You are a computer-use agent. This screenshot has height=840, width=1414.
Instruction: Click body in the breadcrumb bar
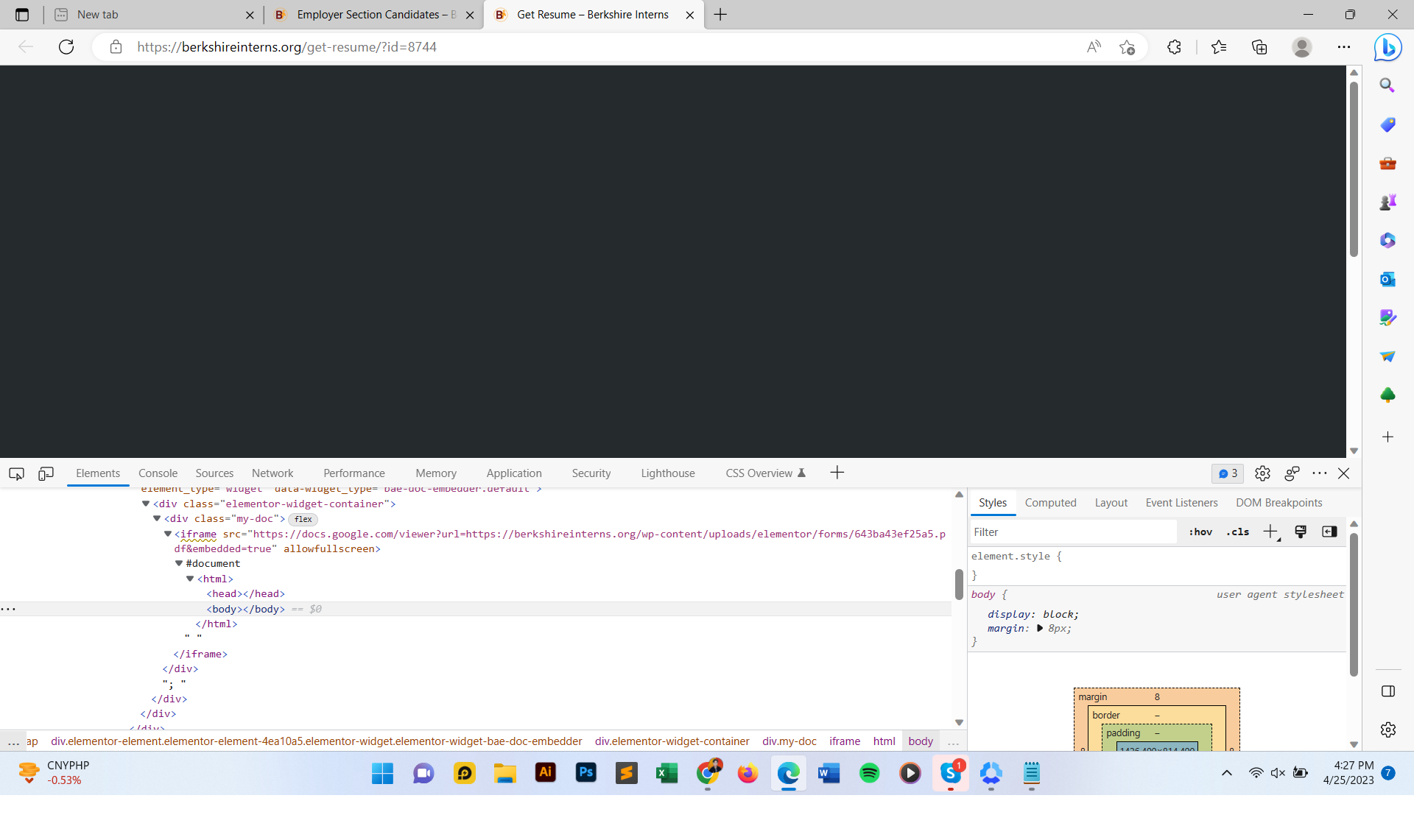pos(921,741)
